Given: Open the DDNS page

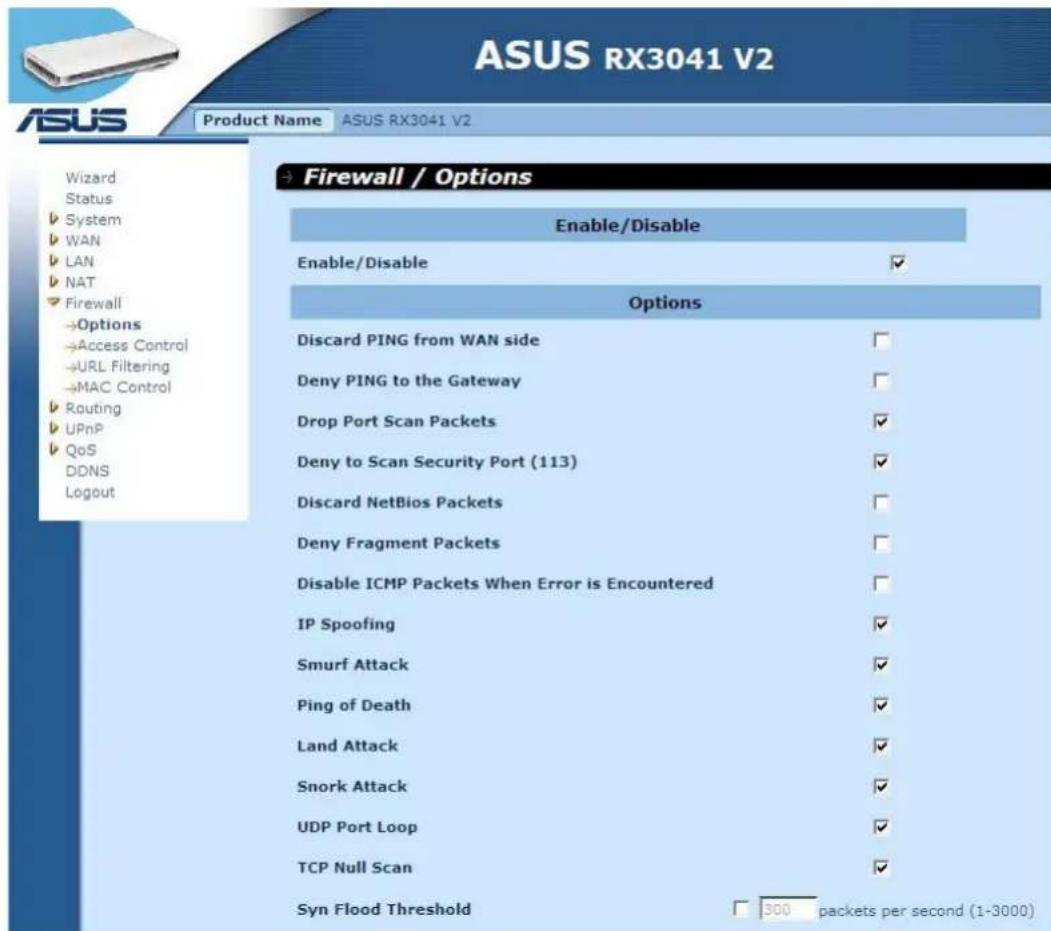Looking at the screenshot, I should 87,471.
